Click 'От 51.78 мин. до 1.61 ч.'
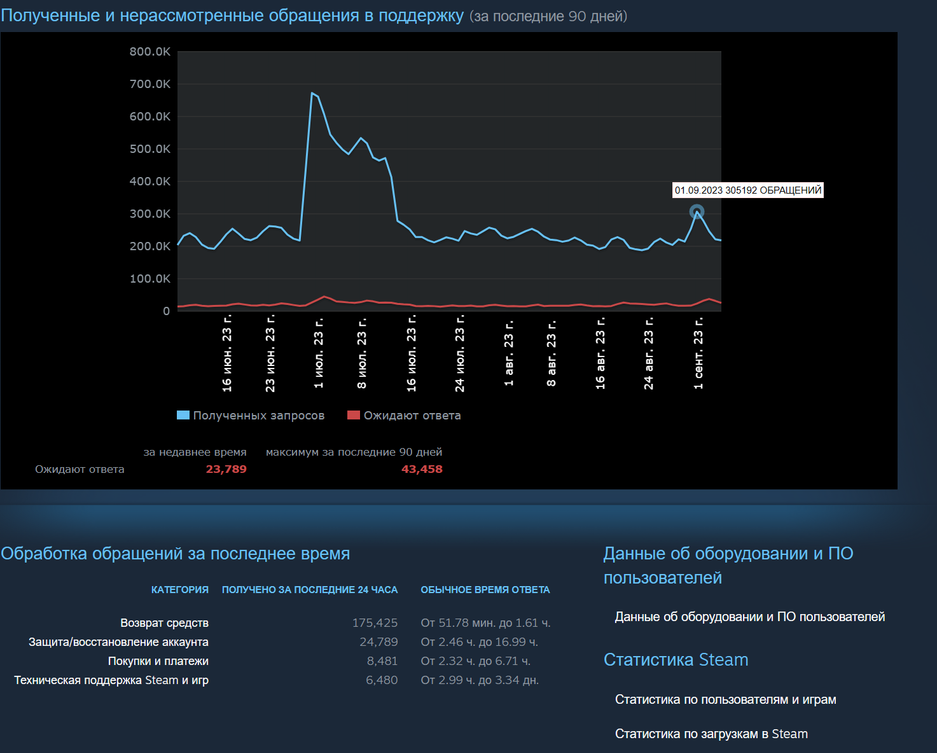This screenshot has height=753, width=937. point(486,623)
